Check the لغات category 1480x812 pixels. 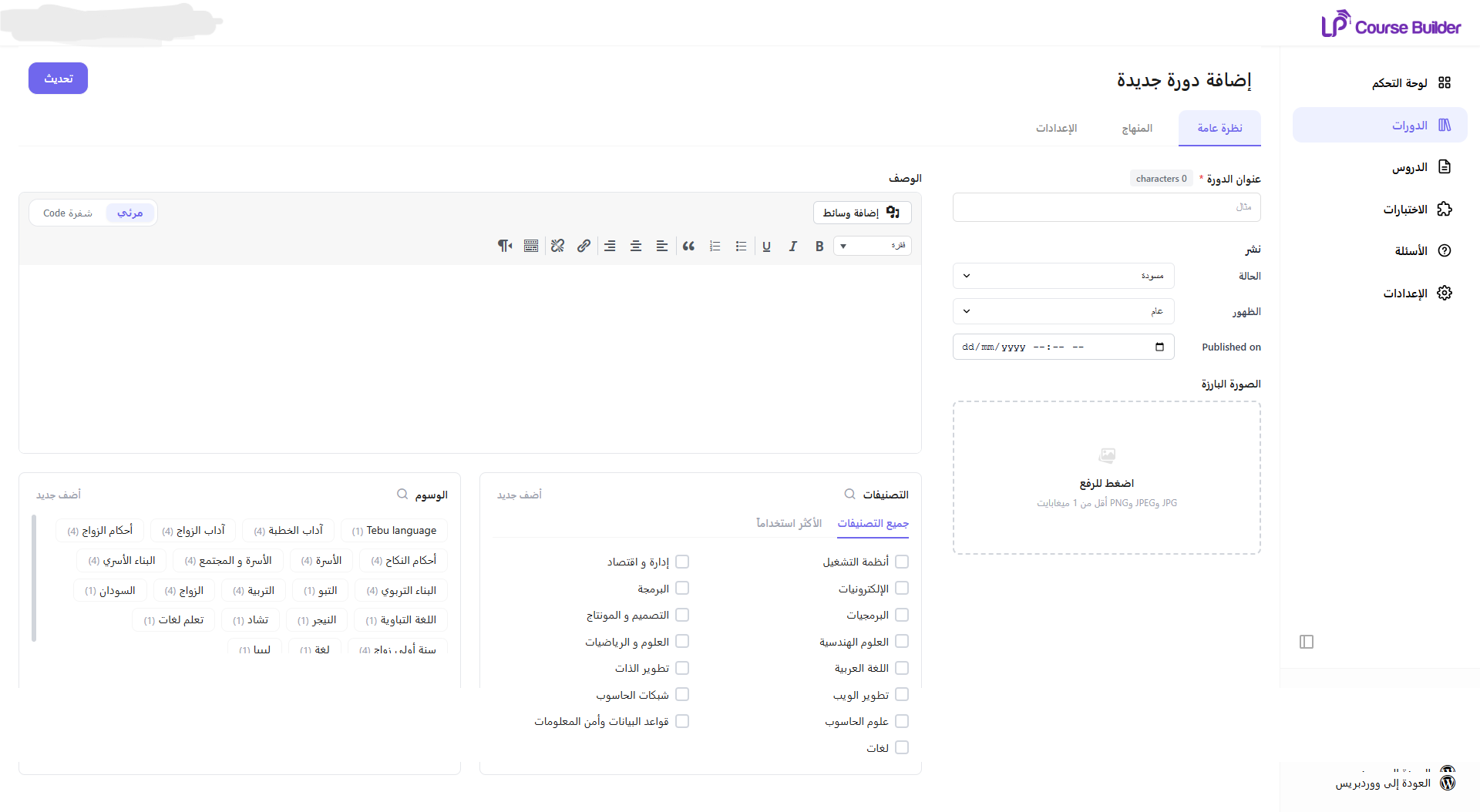[902, 747]
